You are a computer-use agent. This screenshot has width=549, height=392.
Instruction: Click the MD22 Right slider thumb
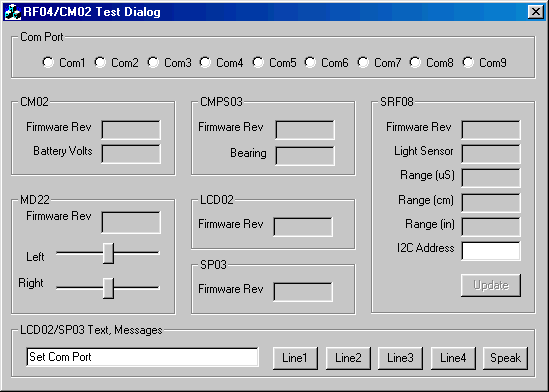[x=109, y=288]
